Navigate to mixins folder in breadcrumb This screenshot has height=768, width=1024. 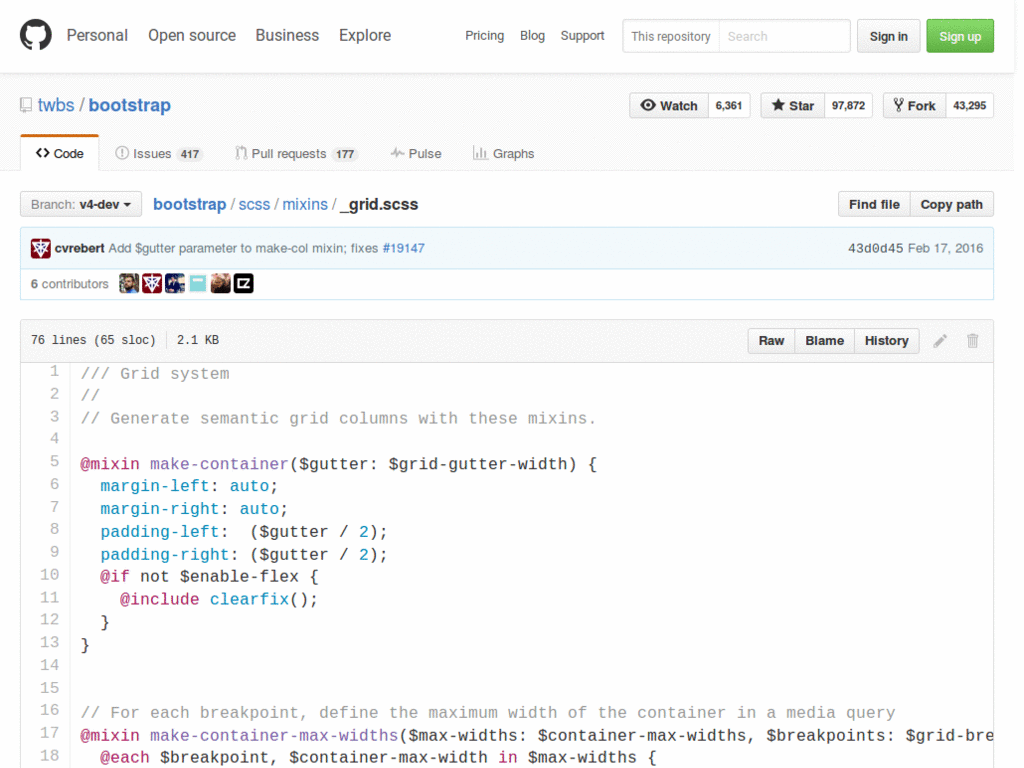(305, 204)
